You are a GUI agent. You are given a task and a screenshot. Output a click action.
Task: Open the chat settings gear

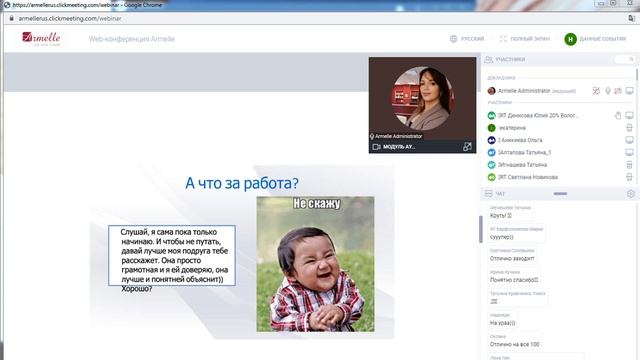pos(631,194)
